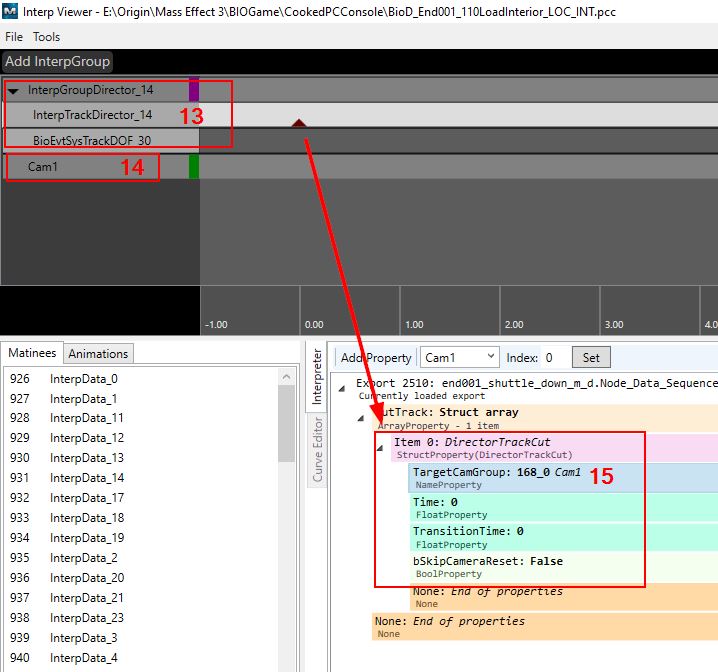Select the Time: 0 property
718x672 pixels.
[563, 508]
